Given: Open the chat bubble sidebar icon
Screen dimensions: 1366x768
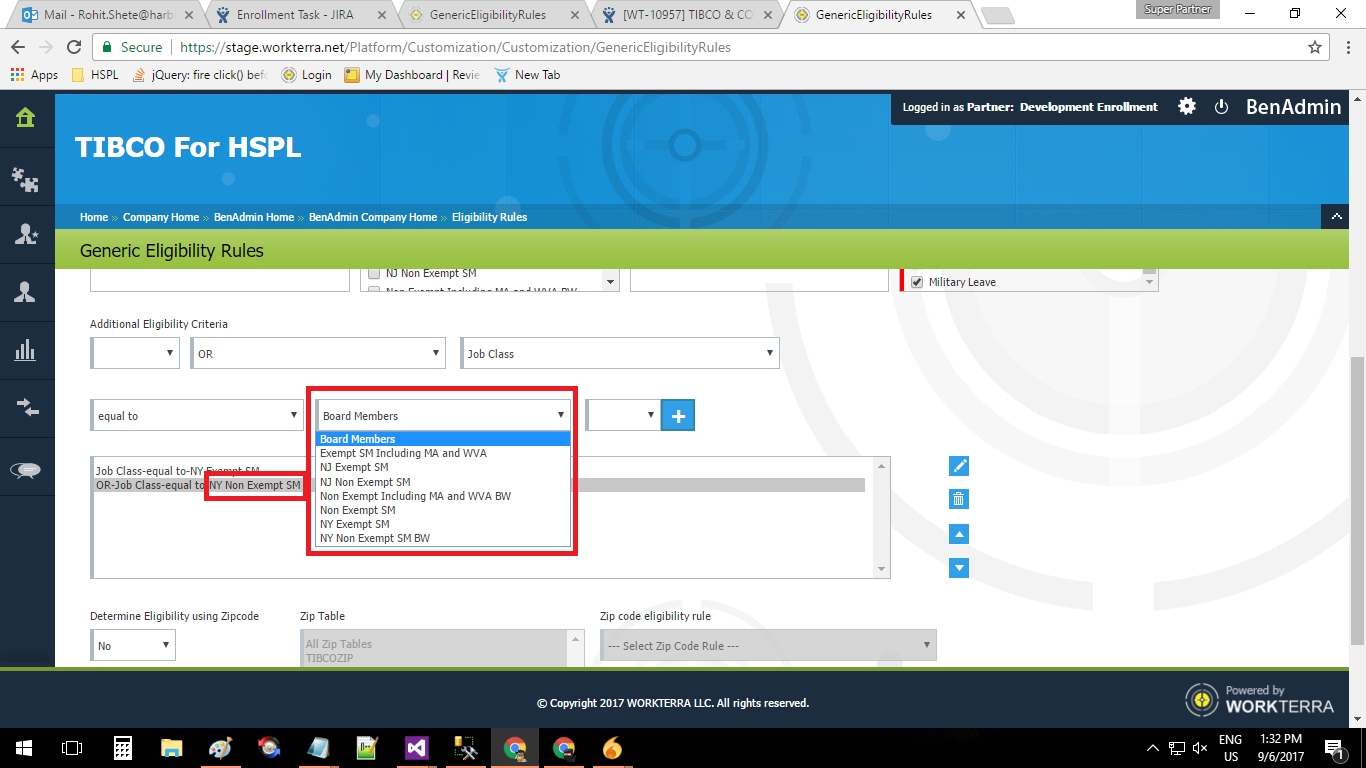Looking at the screenshot, I should tap(25, 470).
